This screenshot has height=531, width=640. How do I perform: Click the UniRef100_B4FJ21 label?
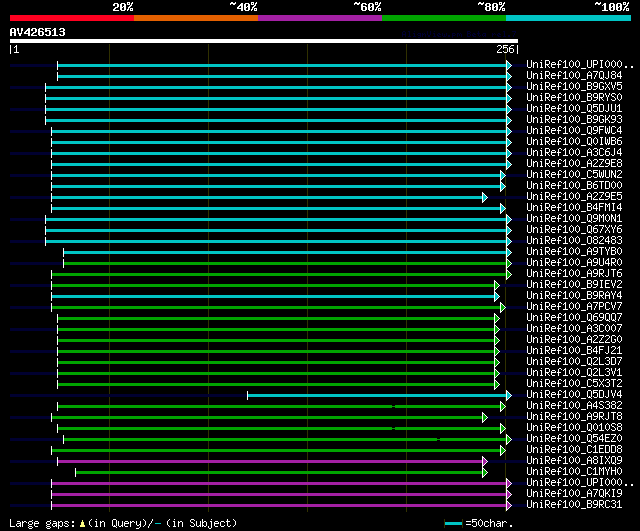coord(574,351)
